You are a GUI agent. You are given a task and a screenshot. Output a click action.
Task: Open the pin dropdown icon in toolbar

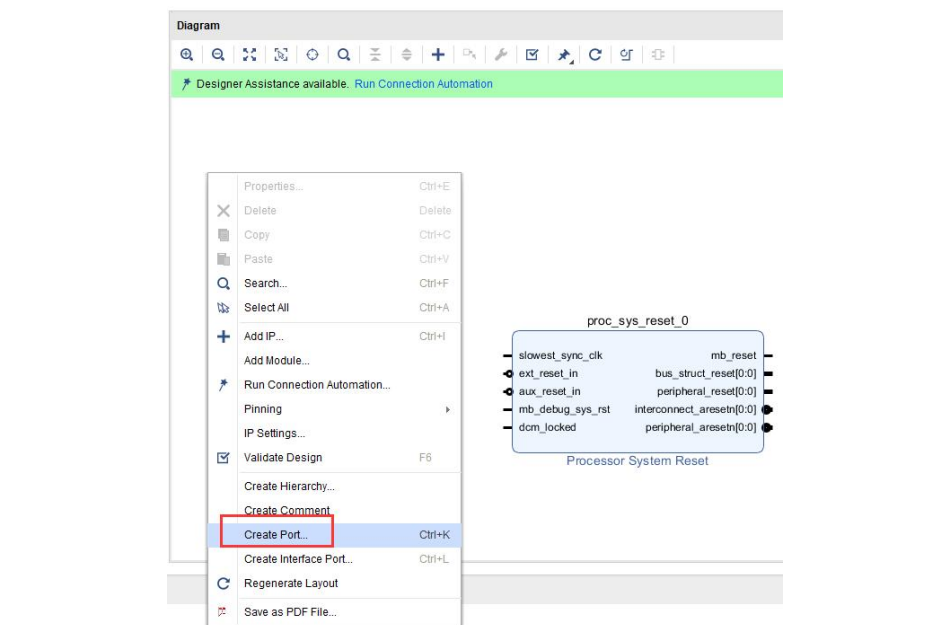[x=565, y=56]
